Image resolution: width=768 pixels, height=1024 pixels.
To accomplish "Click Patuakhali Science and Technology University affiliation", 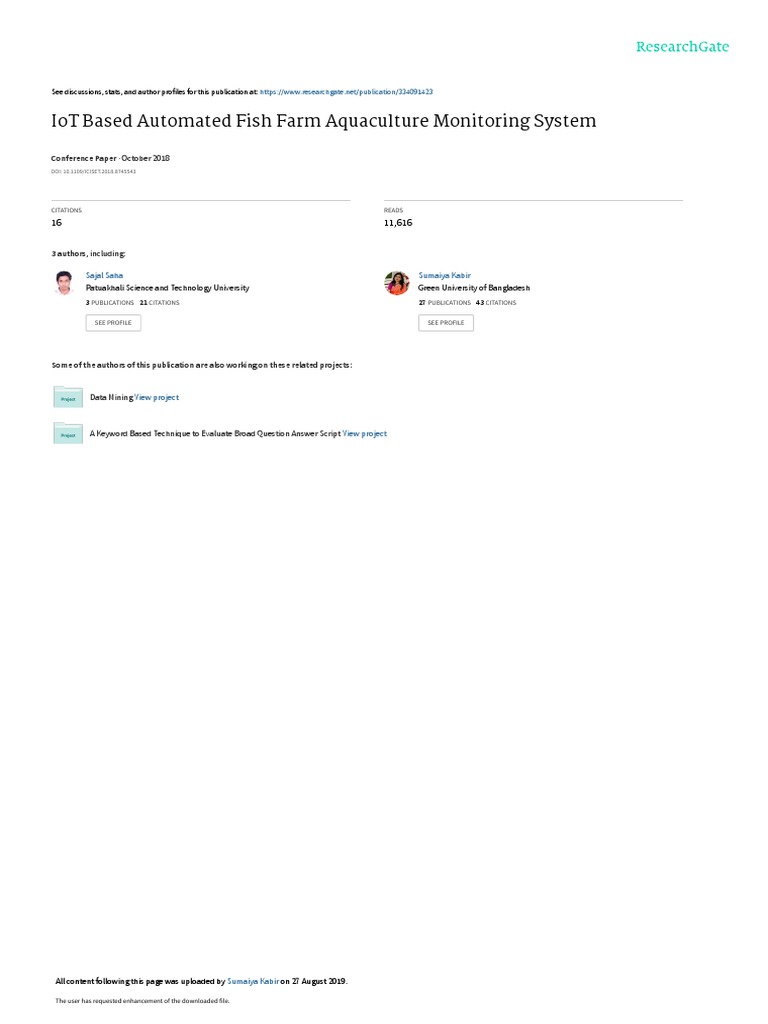I will [168, 288].
